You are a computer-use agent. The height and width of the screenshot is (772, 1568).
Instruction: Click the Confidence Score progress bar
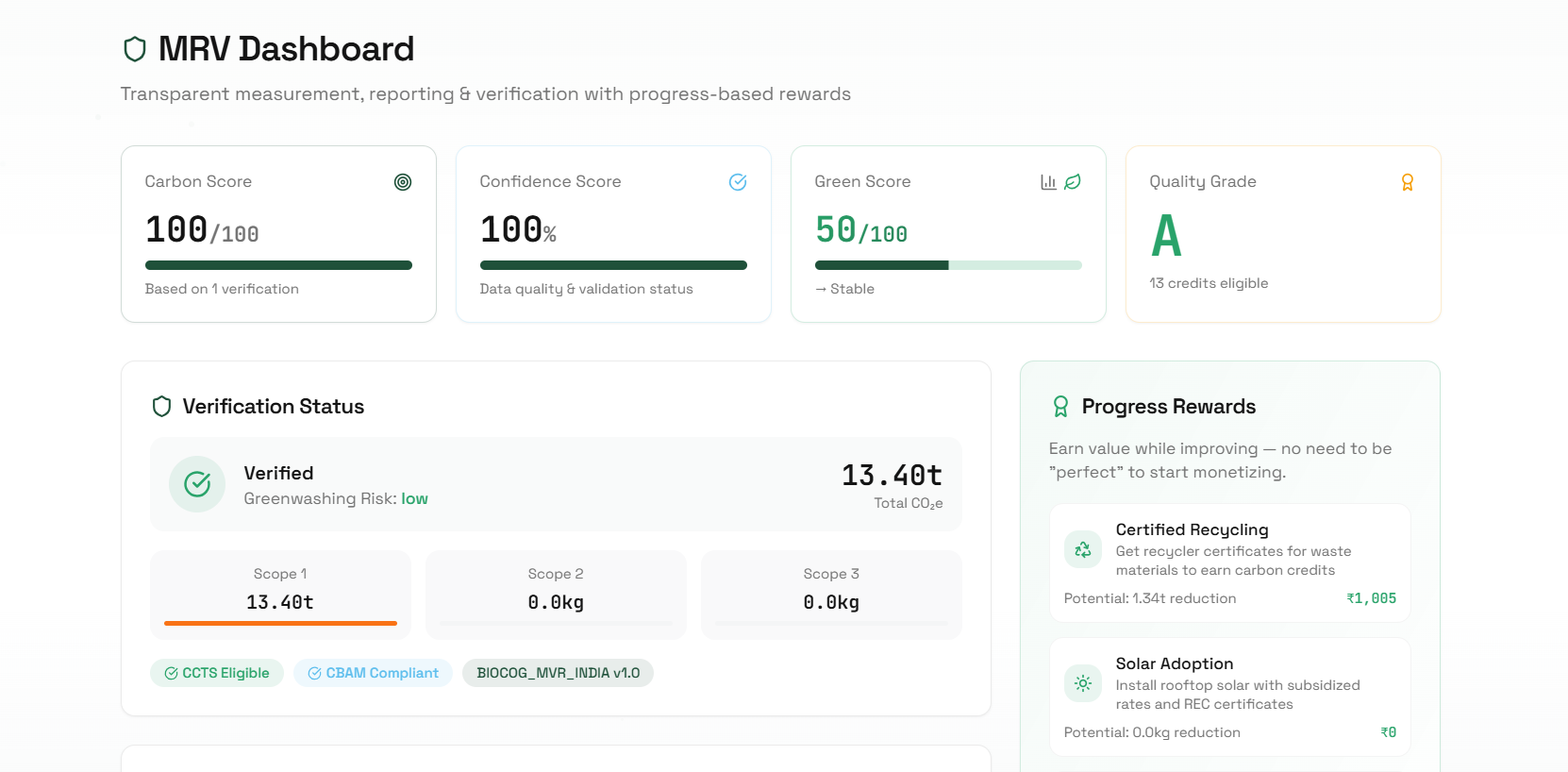click(x=613, y=265)
